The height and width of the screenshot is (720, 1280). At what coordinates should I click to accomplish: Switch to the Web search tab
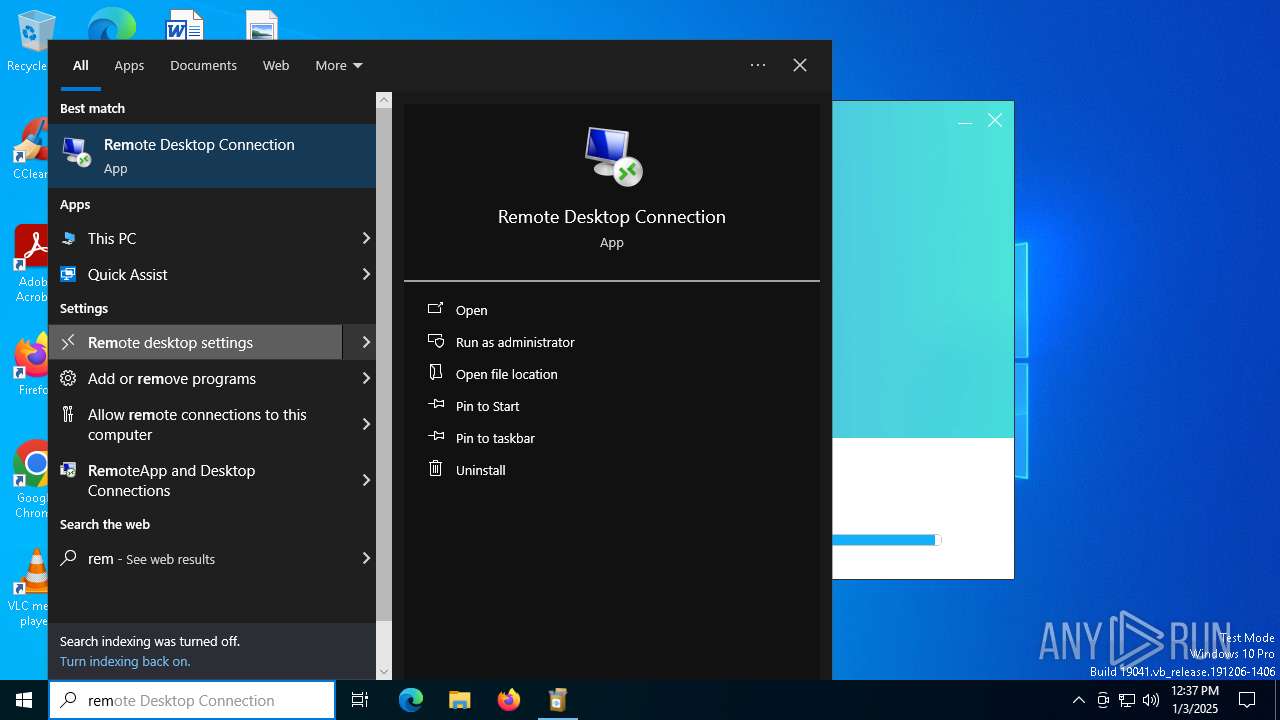pyautogui.click(x=276, y=65)
